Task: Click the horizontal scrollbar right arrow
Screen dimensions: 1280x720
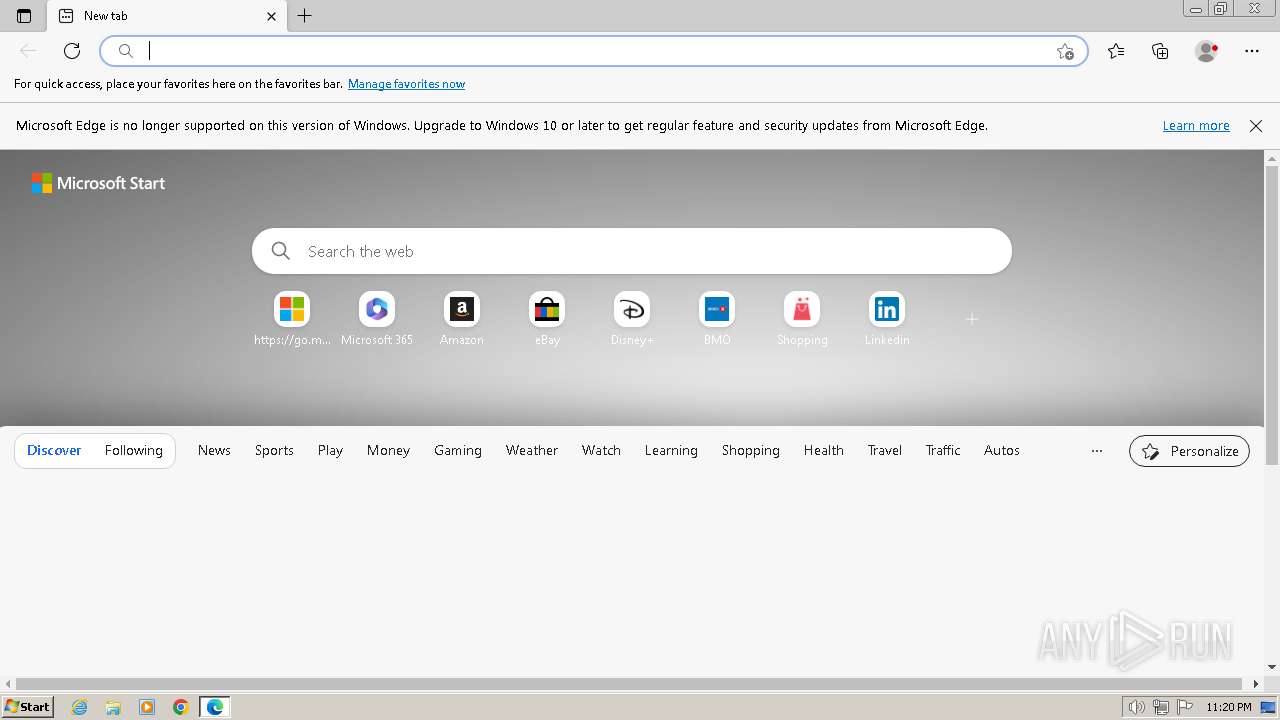Action: (x=1257, y=684)
